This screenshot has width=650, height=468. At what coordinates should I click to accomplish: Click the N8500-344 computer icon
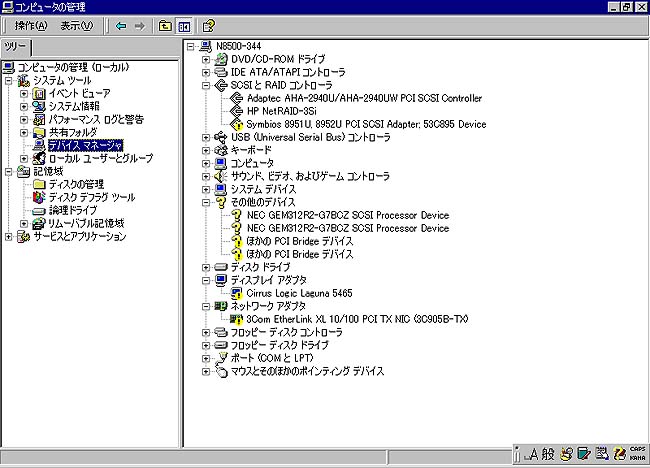coord(206,46)
